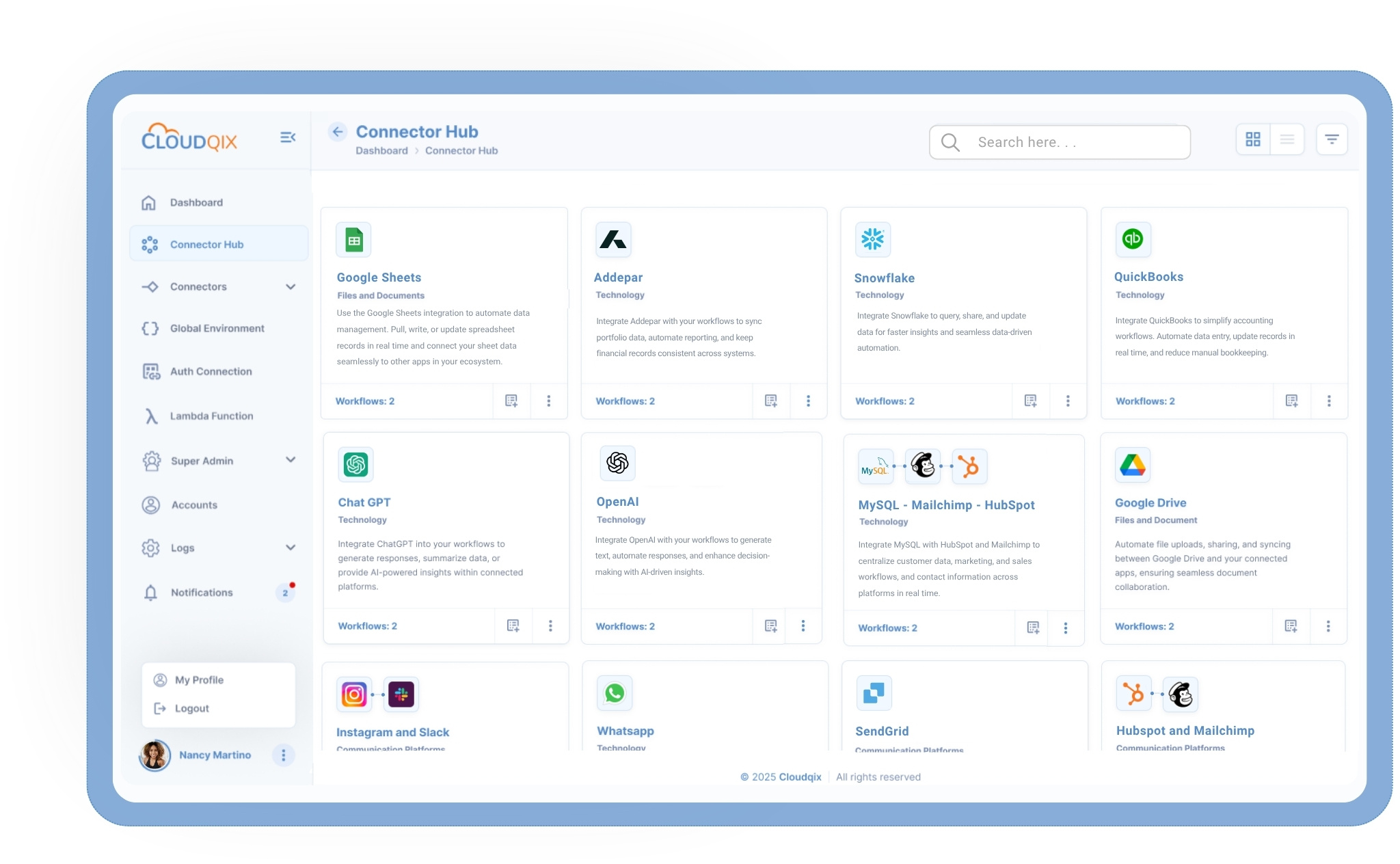
Task: Collapse the sidebar menu icon
Action: [x=288, y=137]
